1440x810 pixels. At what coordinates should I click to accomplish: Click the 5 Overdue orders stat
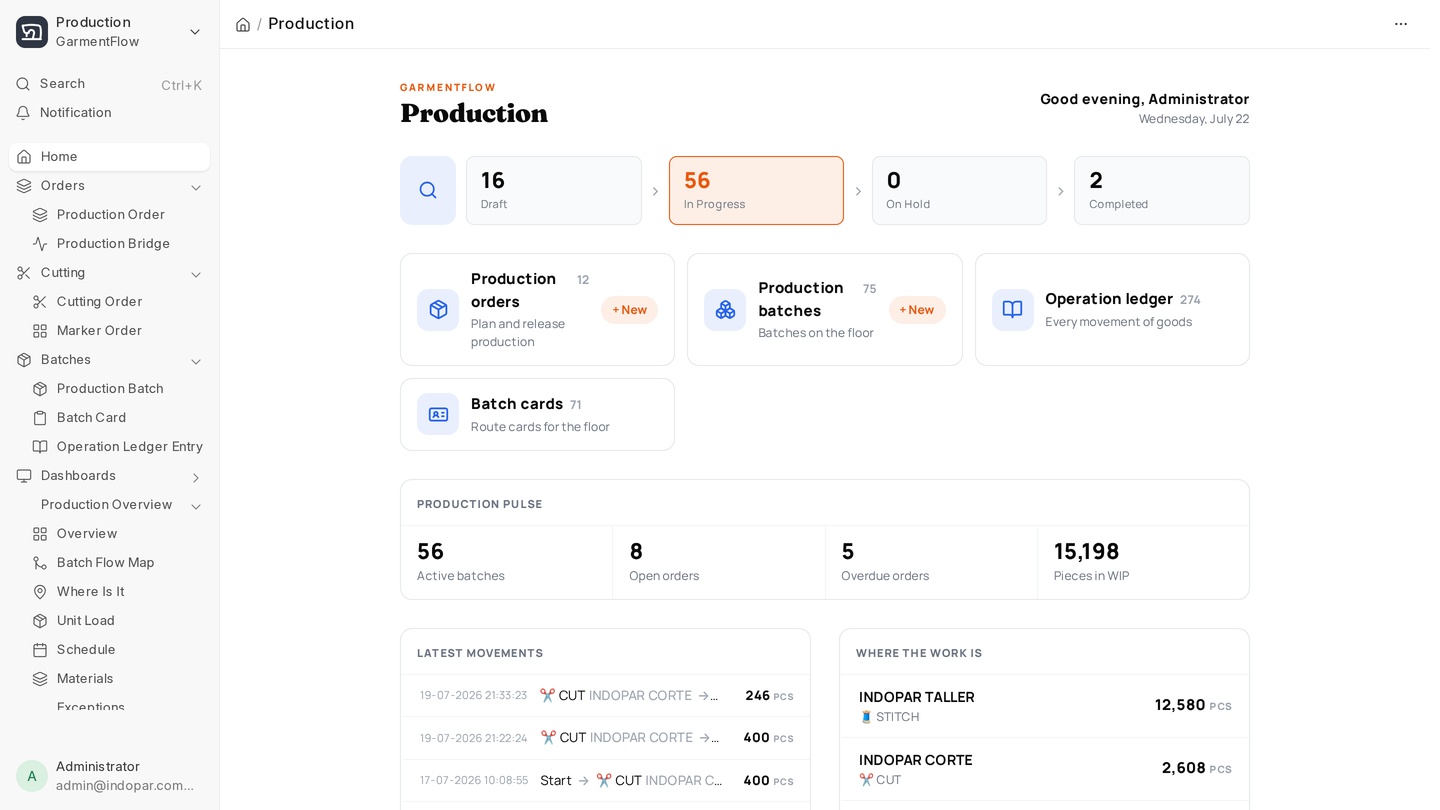(931, 562)
